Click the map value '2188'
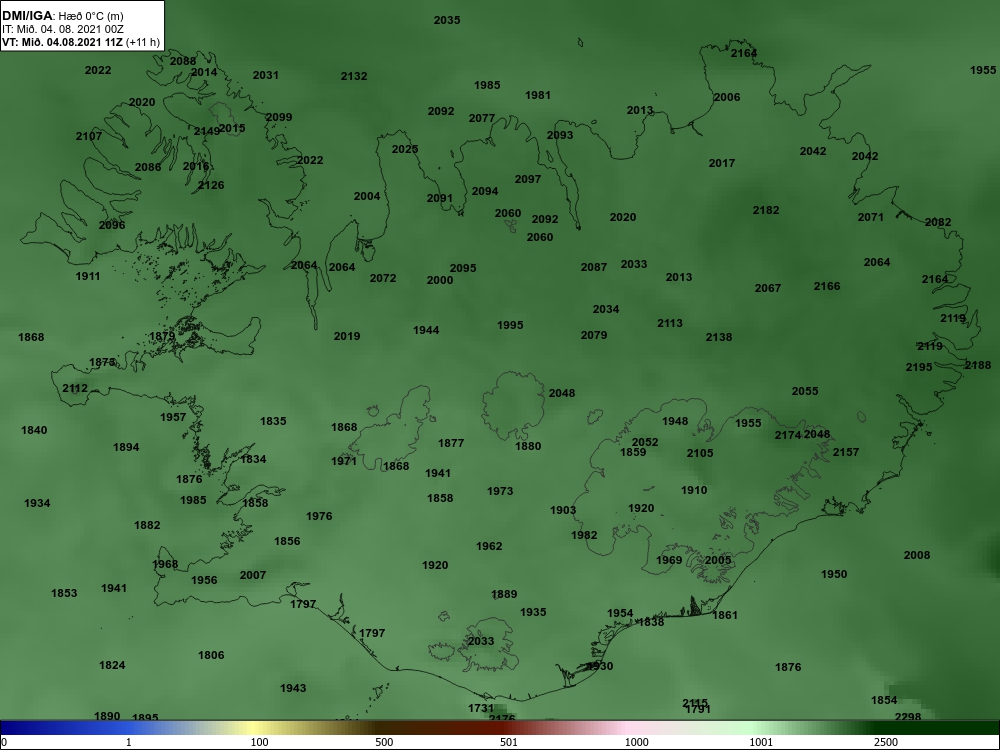Screen dimensions: 1000x750 click(x=978, y=365)
